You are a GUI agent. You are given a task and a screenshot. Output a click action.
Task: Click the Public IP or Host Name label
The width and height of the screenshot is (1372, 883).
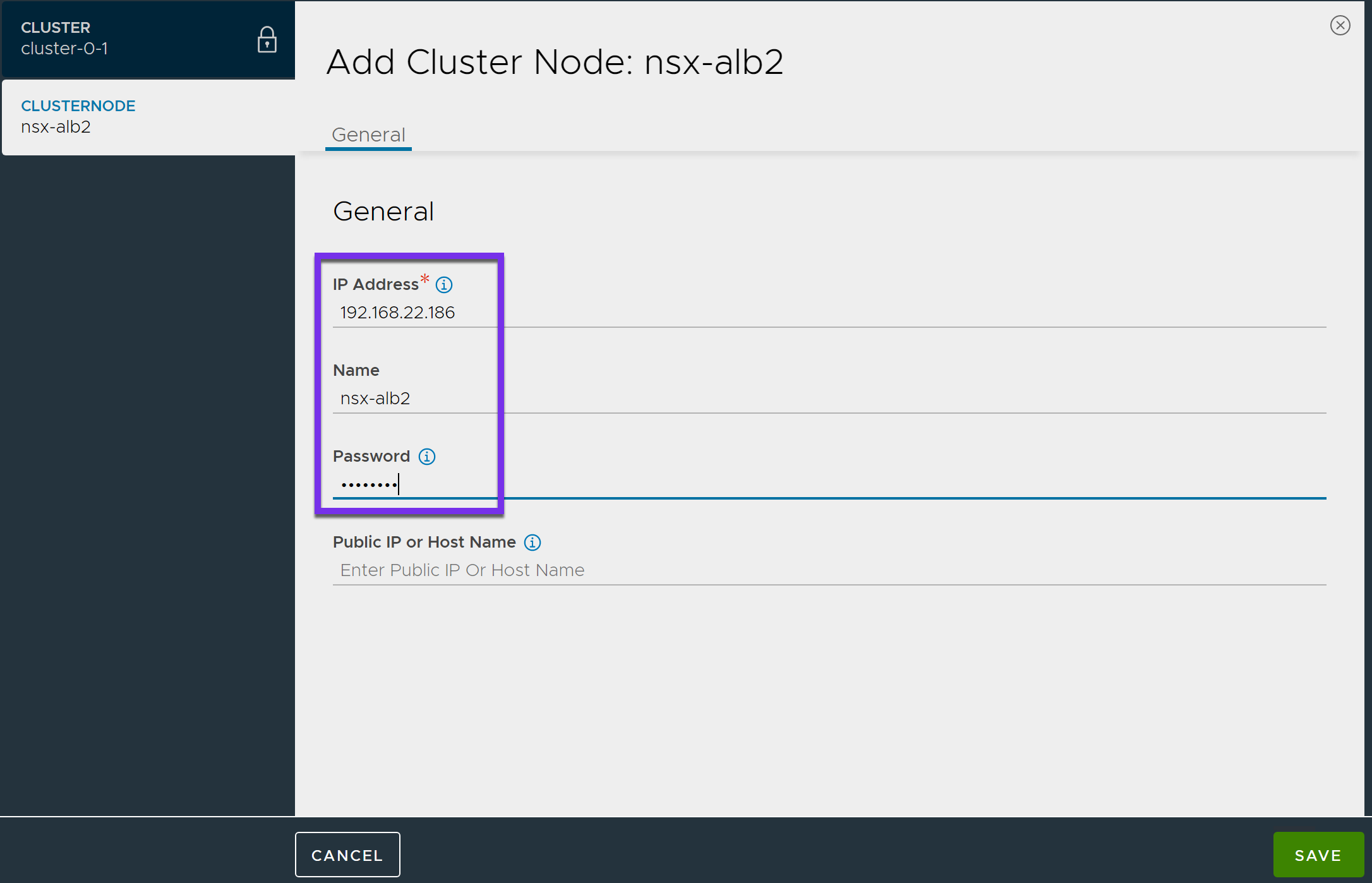click(424, 543)
